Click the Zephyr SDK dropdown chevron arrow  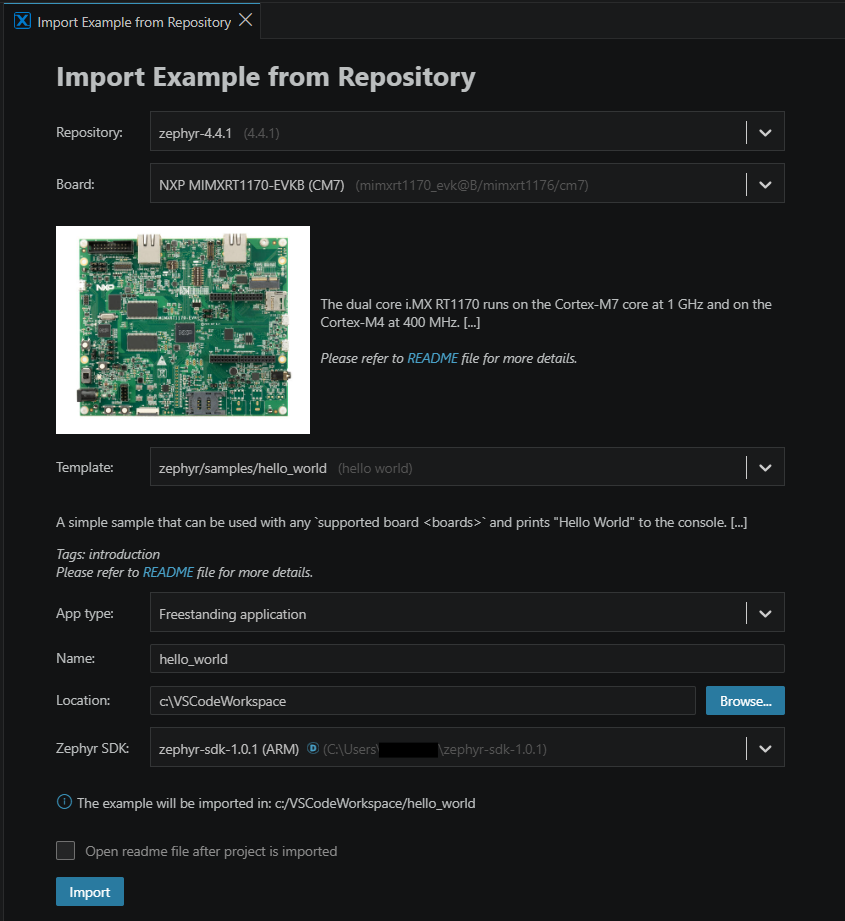click(x=765, y=748)
